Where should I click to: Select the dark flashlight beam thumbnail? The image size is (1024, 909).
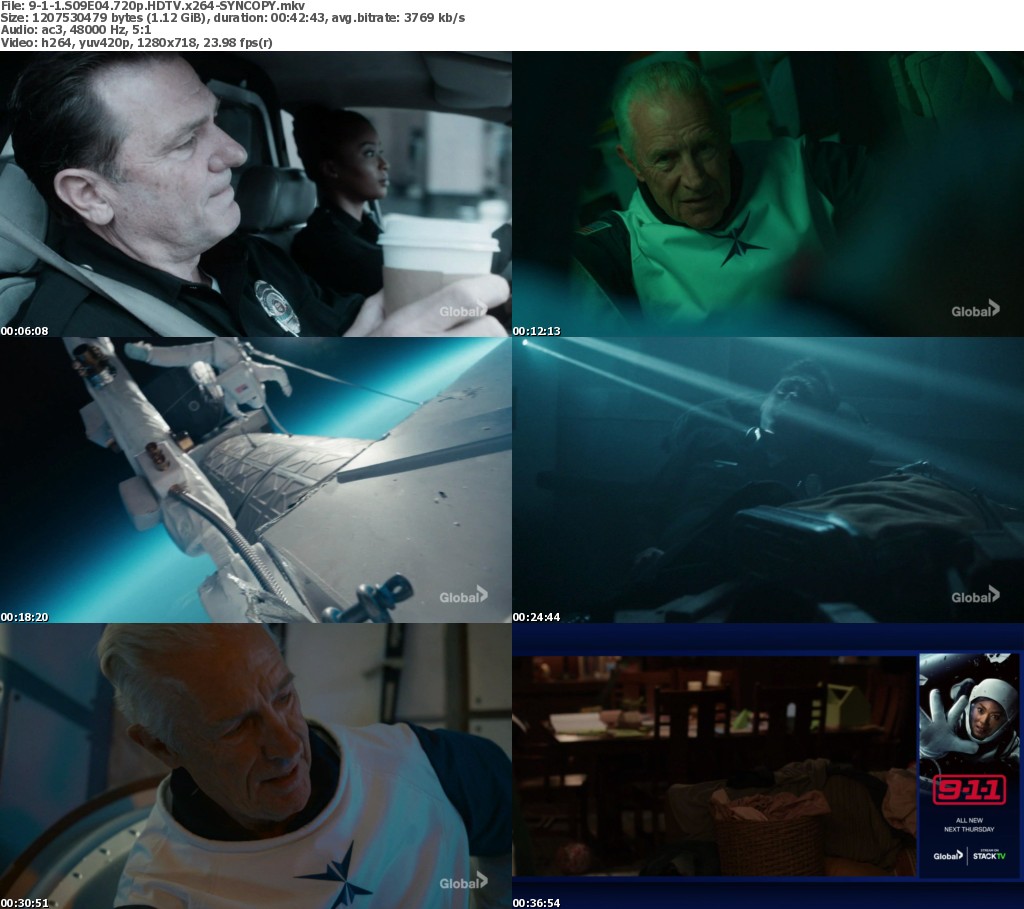pyautogui.click(x=767, y=479)
